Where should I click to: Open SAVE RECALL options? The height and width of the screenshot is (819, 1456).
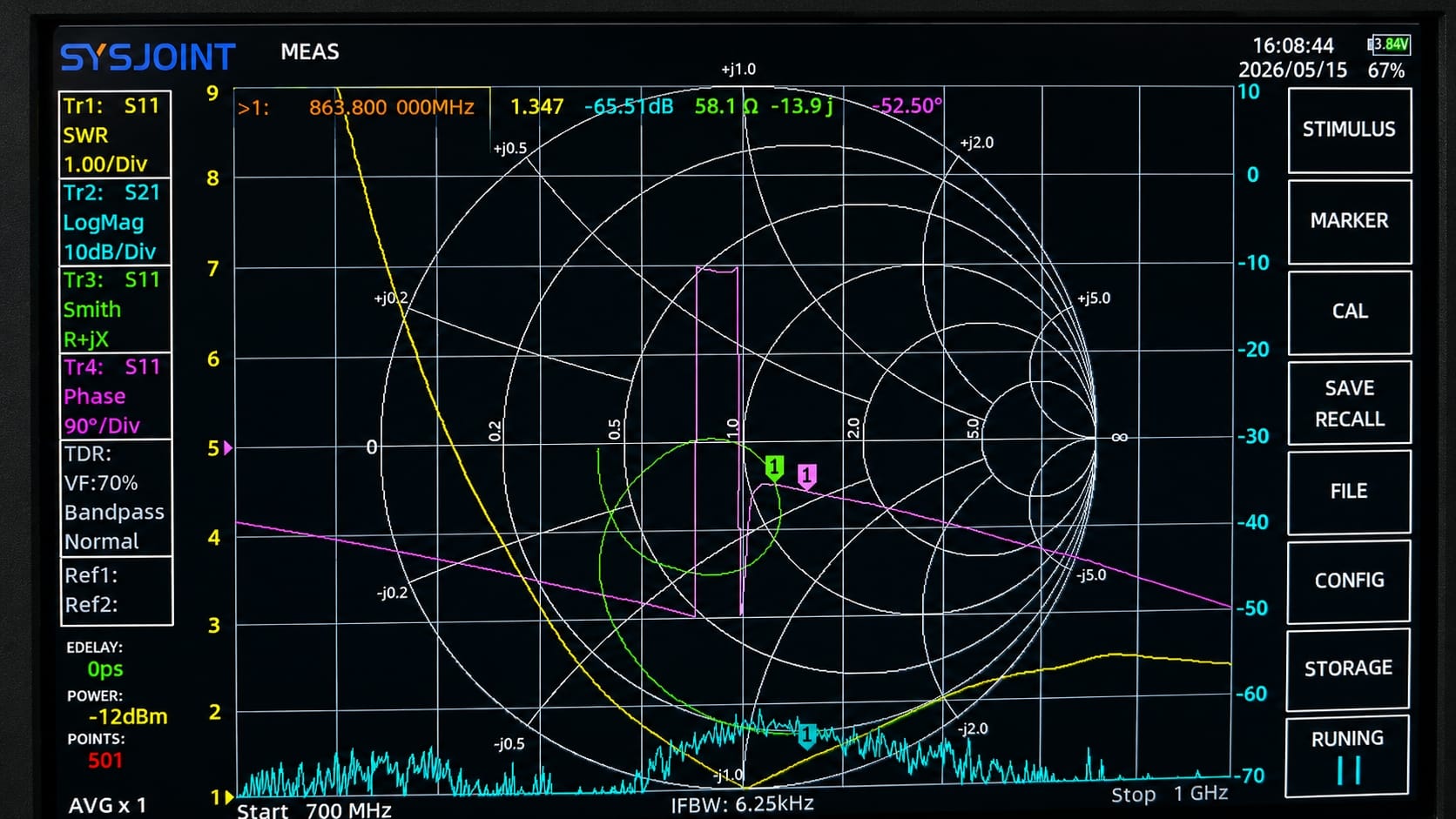(x=1349, y=403)
